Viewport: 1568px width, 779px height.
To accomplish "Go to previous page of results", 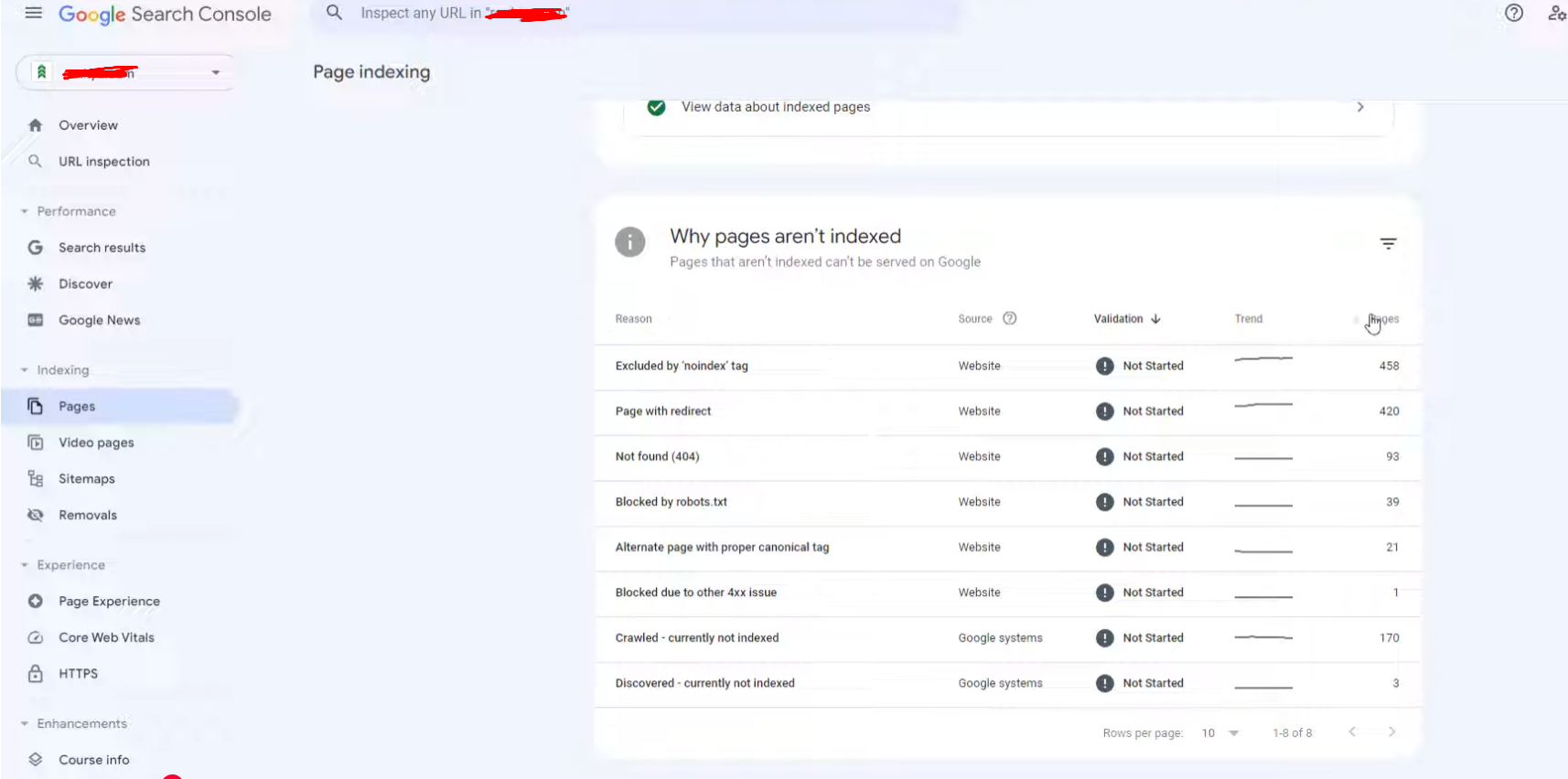I will pos(1352,731).
